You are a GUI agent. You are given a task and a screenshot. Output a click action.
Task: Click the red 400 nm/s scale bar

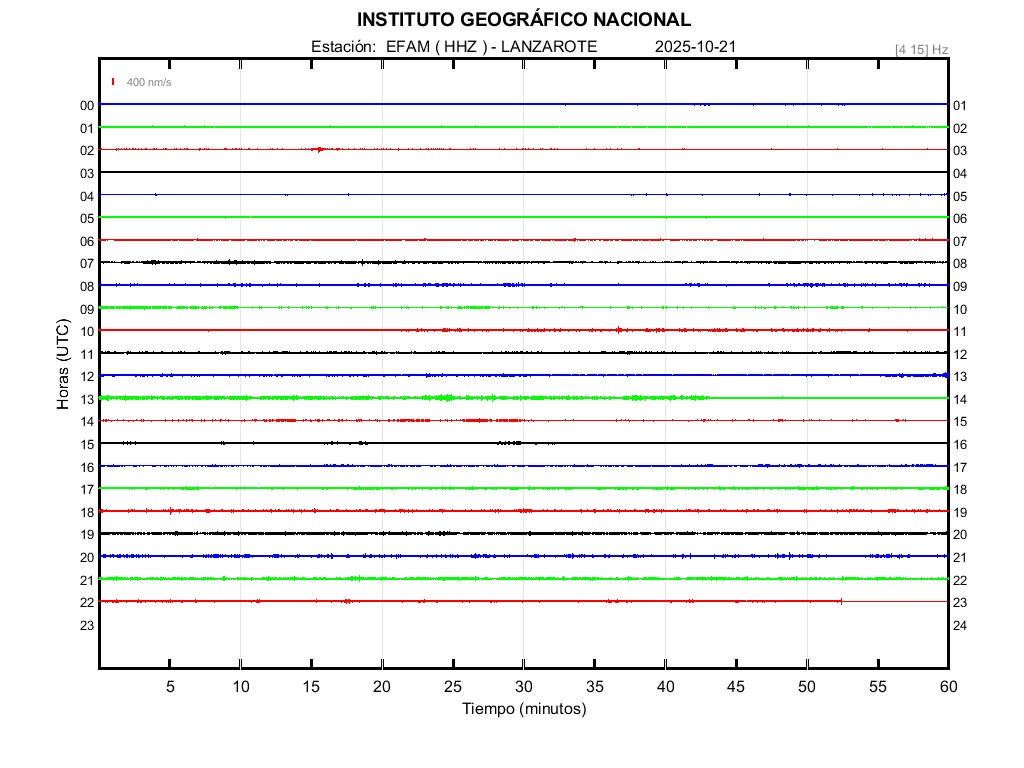[x=113, y=82]
